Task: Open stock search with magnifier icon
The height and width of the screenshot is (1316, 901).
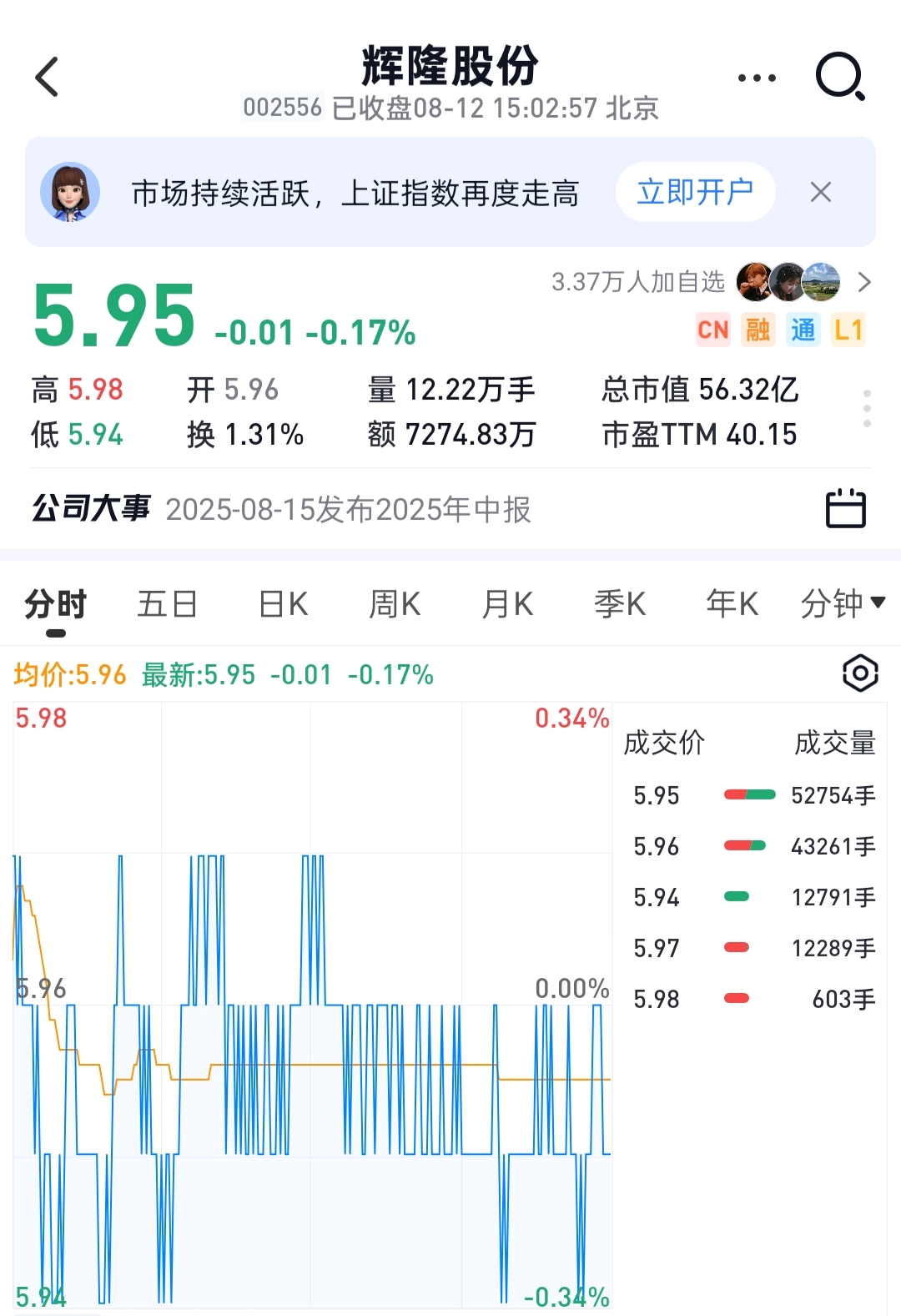Action: tap(839, 77)
